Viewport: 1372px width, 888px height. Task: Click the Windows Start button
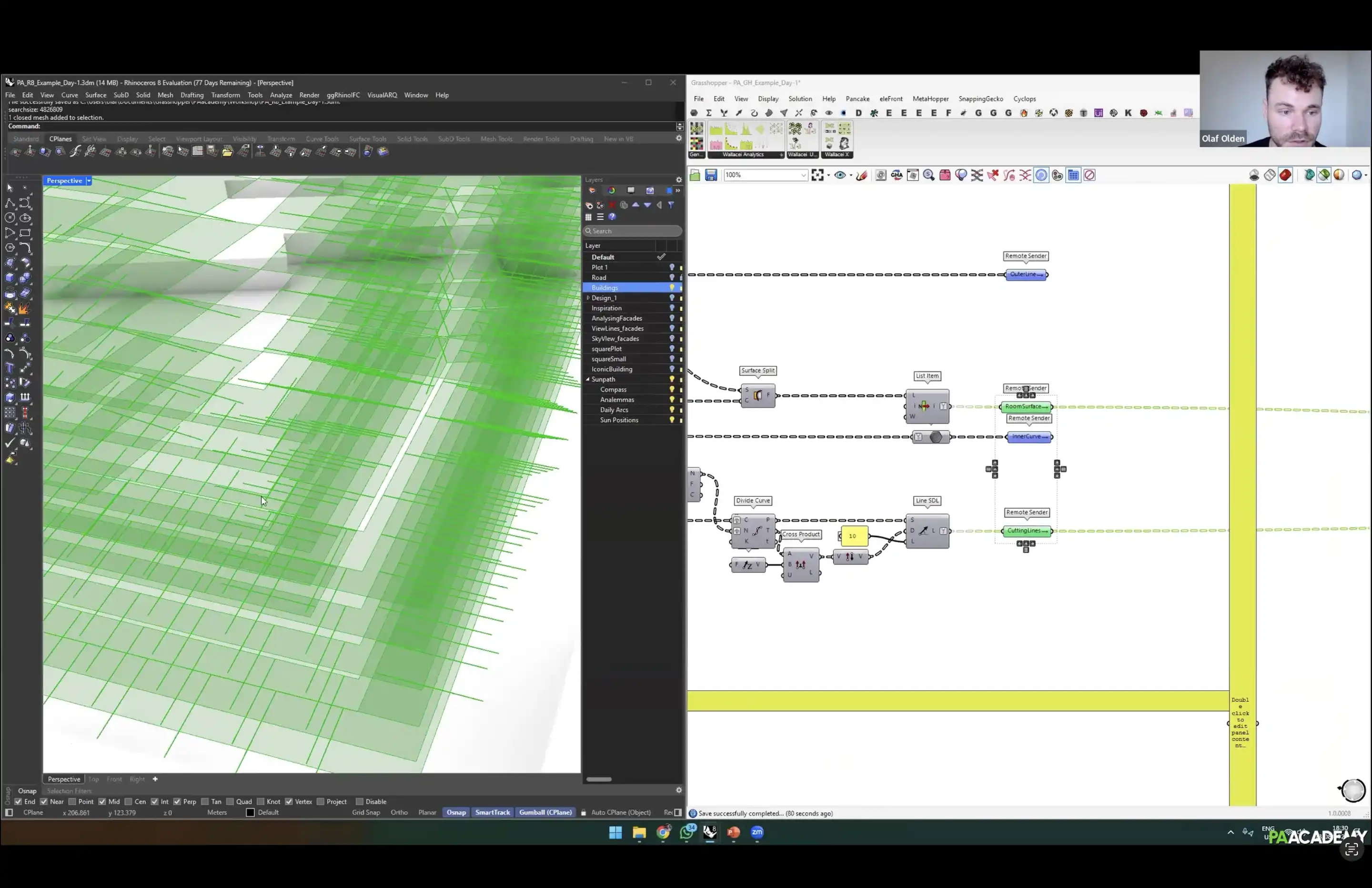(x=615, y=833)
